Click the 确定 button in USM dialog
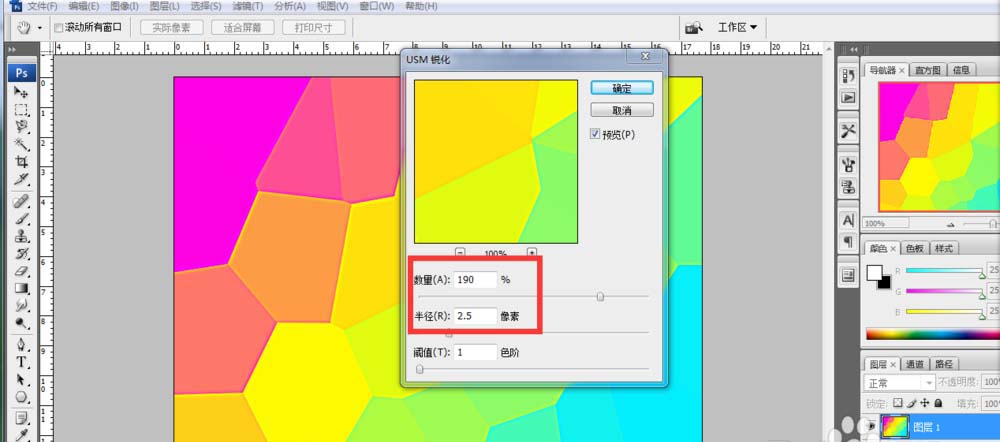This screenshot has width=1000, height=442. [x=622, y=88]
